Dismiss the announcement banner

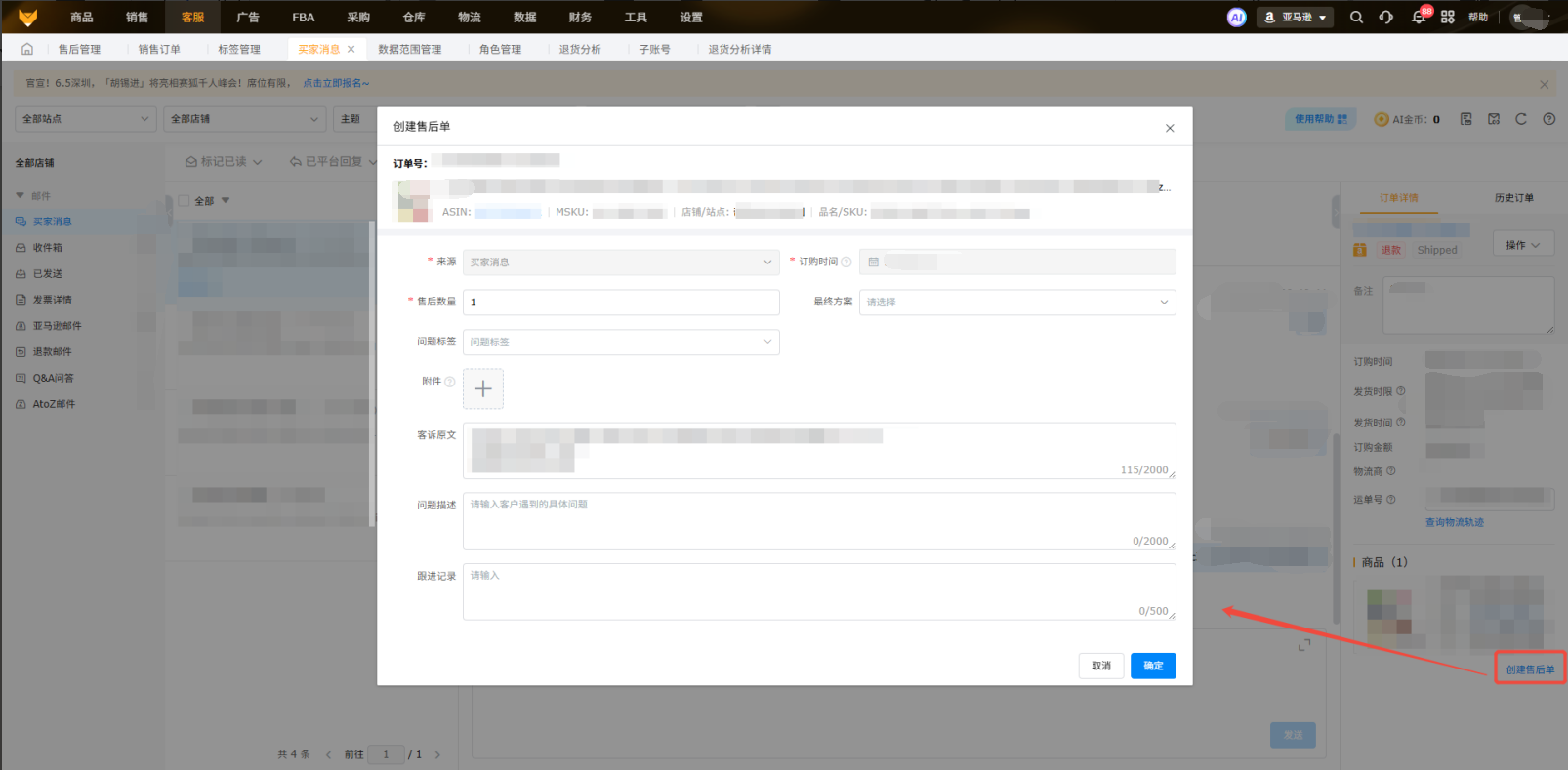pos(1544,84)
